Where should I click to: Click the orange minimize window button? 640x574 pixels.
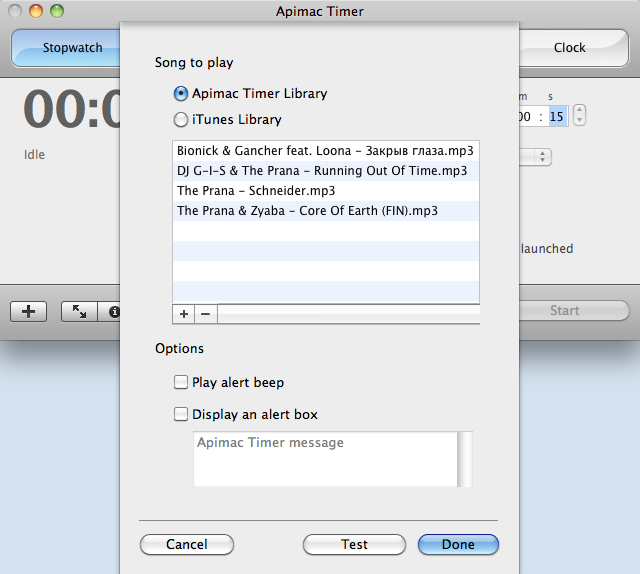36,11
